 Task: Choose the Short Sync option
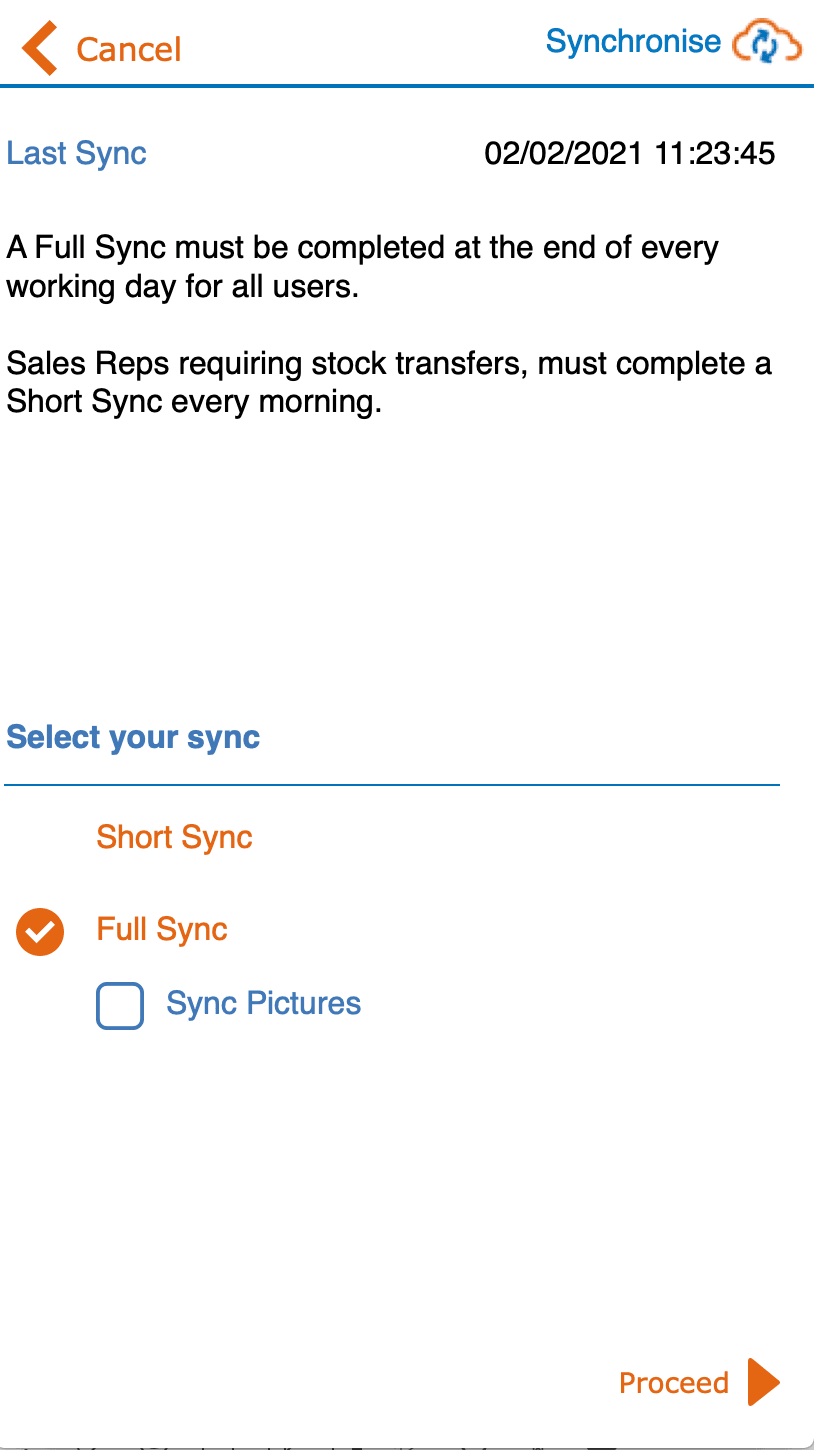(174, 837)
